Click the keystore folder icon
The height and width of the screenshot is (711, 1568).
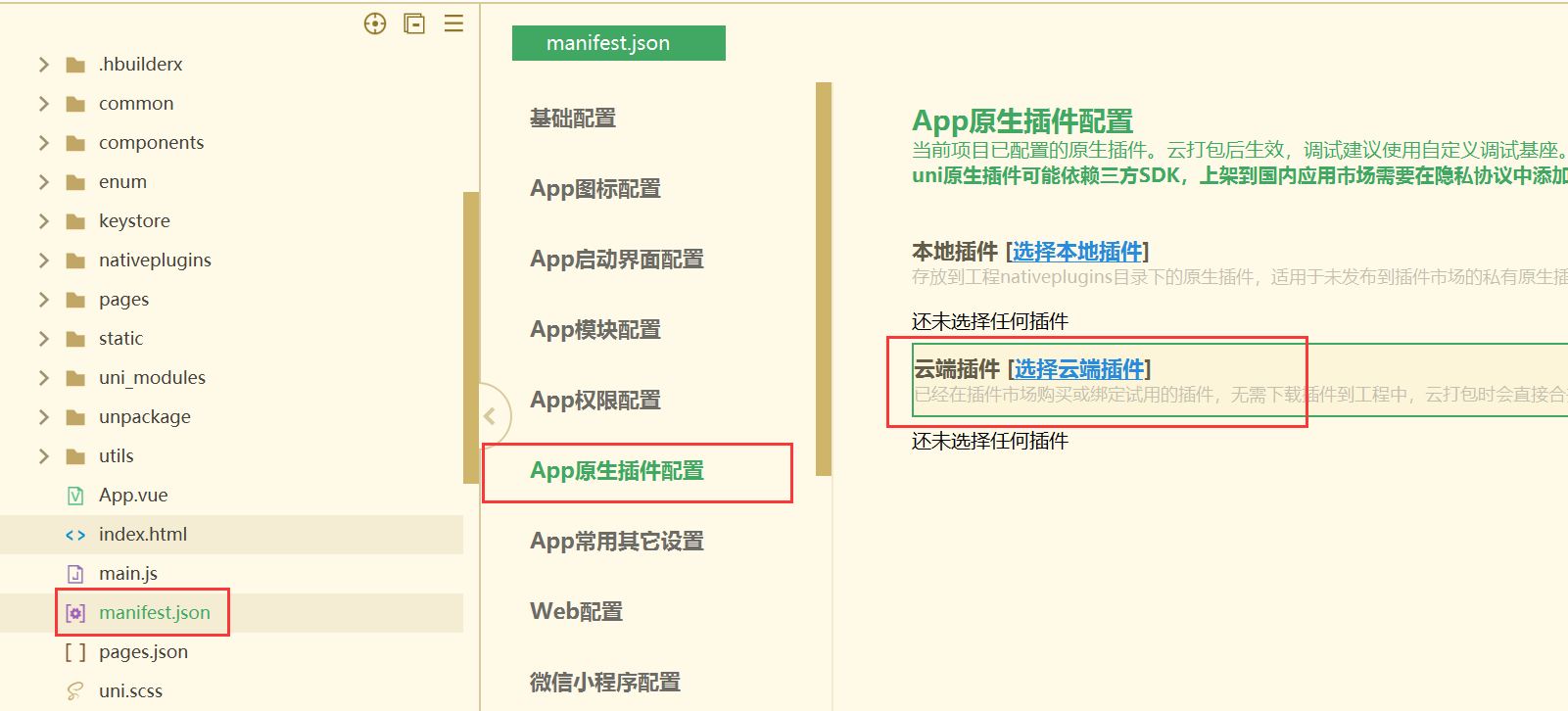point(75,221)
